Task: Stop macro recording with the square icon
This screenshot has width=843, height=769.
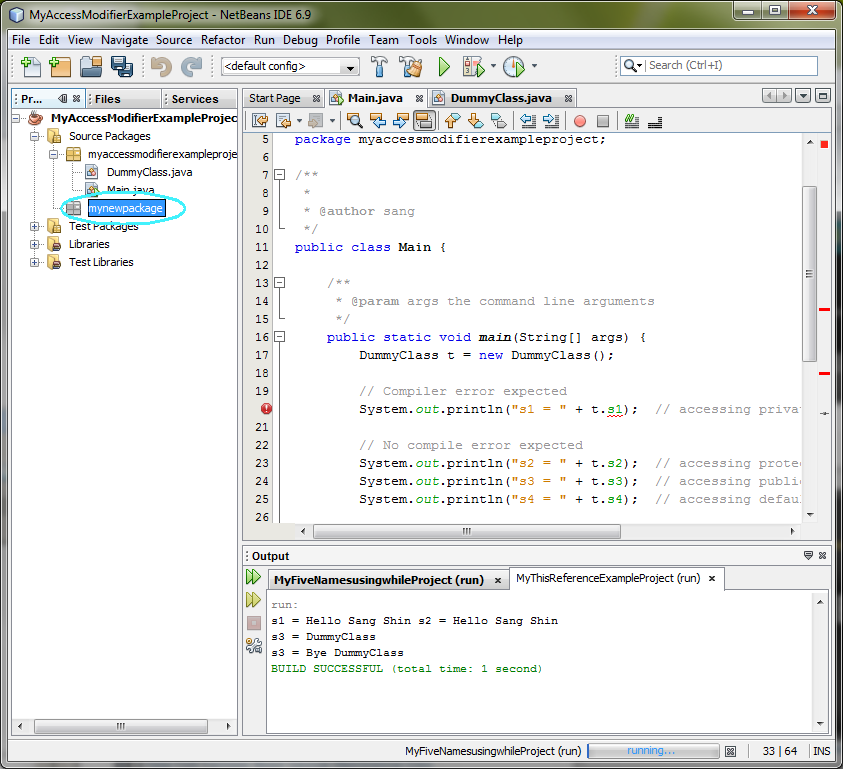Action: tap(603, 121)
